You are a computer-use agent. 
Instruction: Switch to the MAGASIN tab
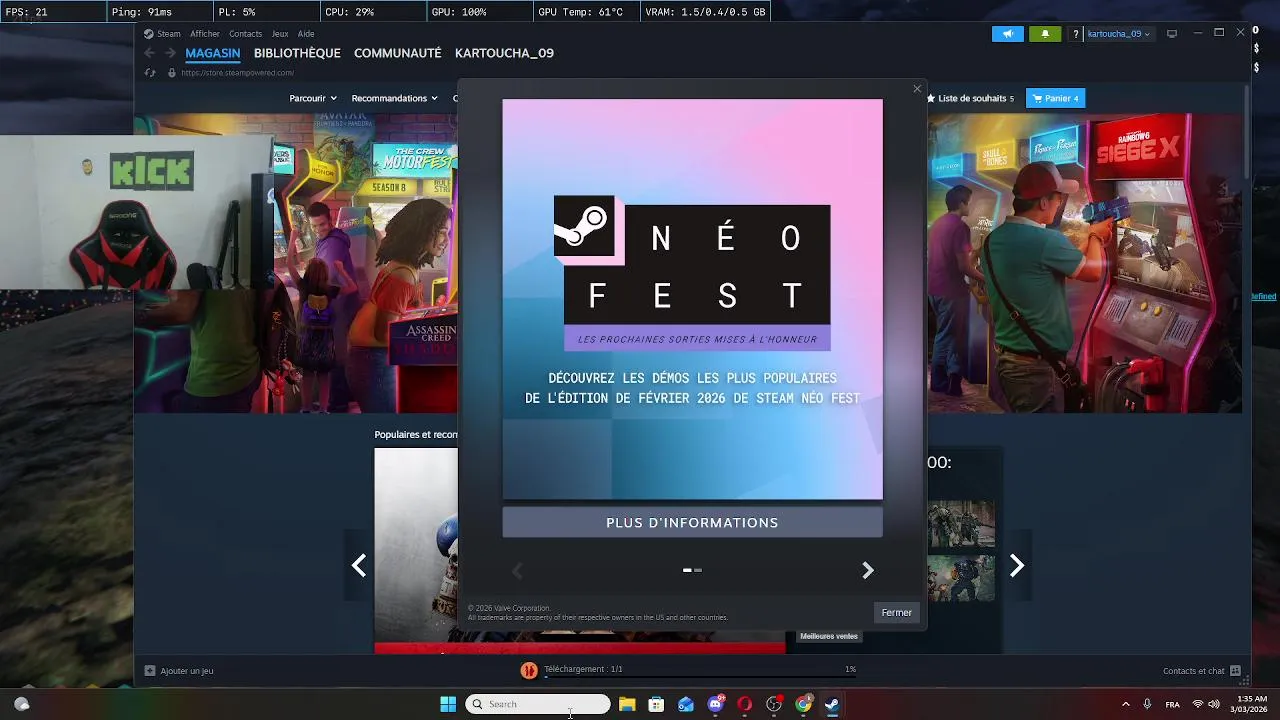pyautogui.click(x=213, y=53)
